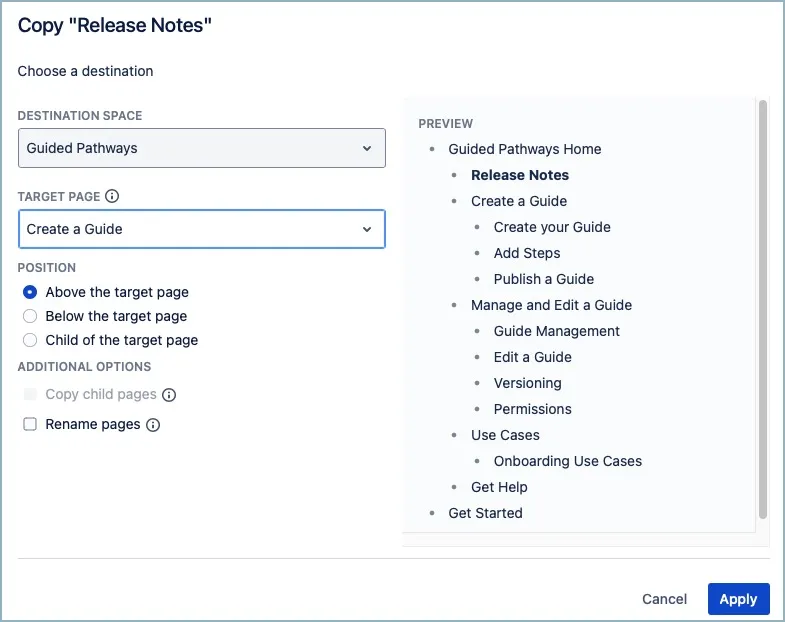Image resolution: width=785 pixels, height=622 pixels.
Task: Open the Destination Space dropdown
Action: (202, 148)
